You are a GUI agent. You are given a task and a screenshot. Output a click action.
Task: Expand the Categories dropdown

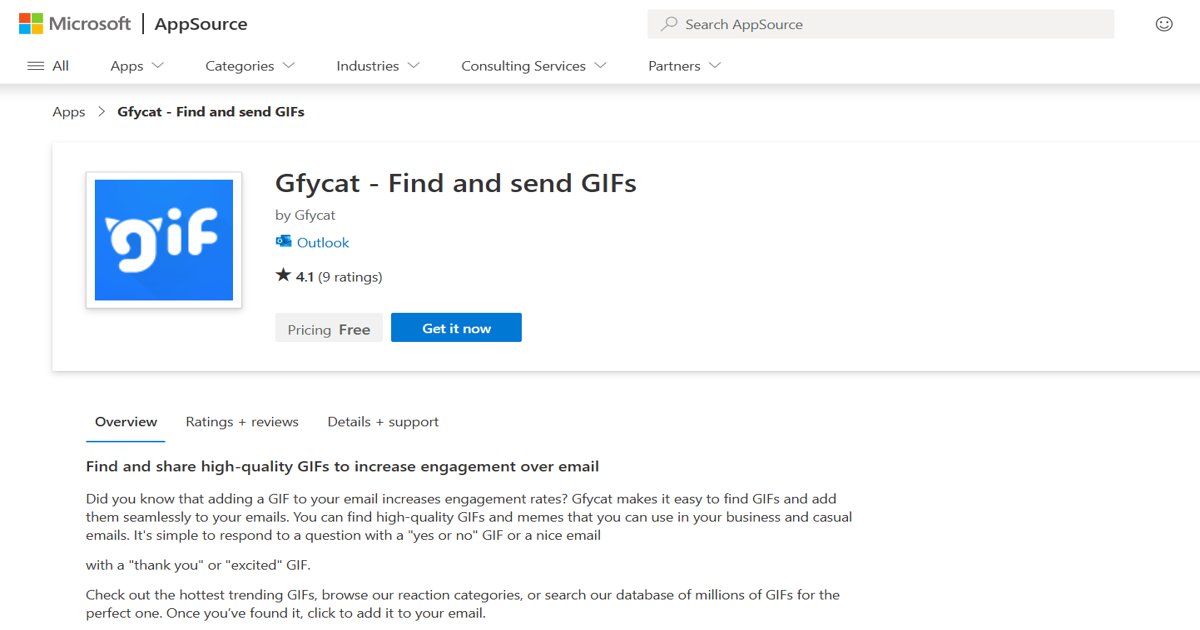pos(250,66)
